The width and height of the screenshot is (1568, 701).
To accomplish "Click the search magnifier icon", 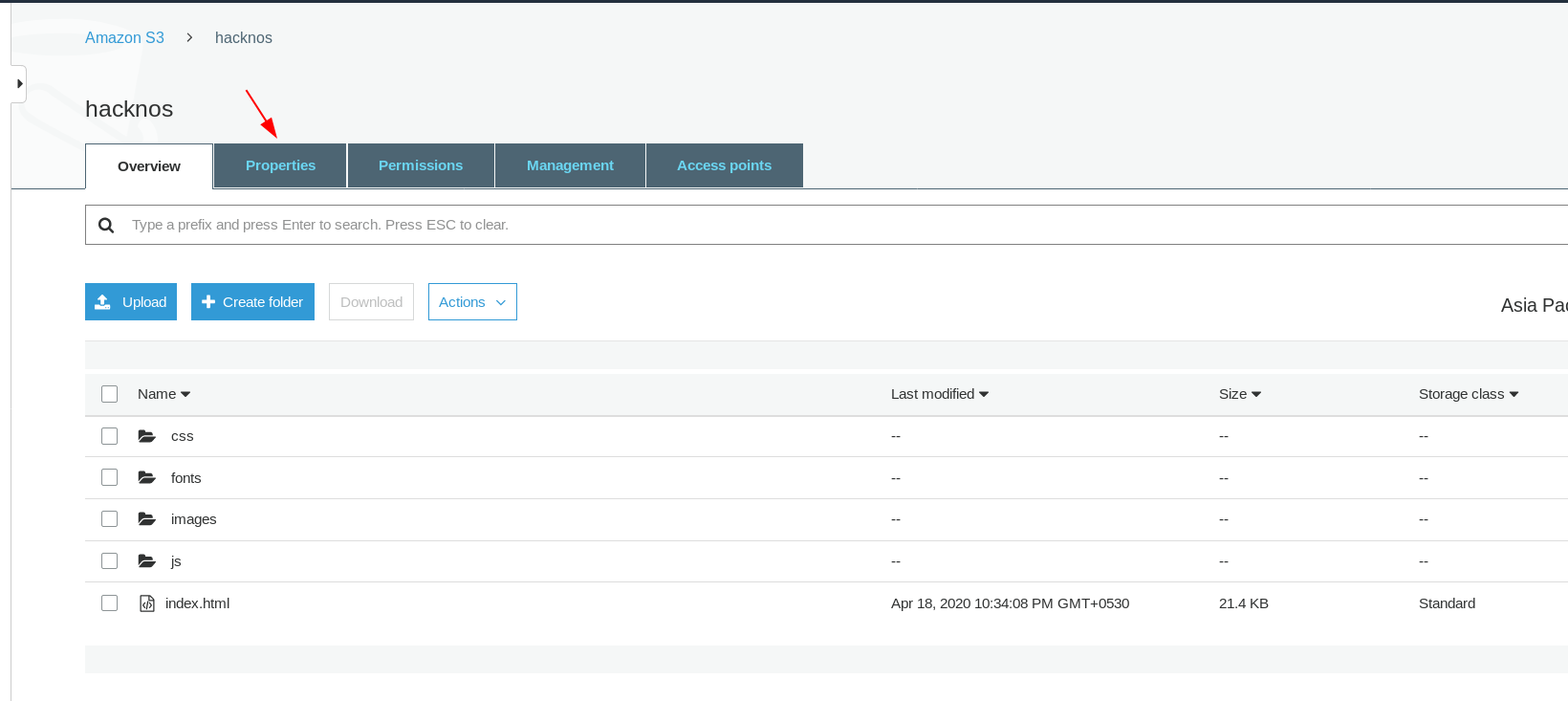I will pos(106,225).
